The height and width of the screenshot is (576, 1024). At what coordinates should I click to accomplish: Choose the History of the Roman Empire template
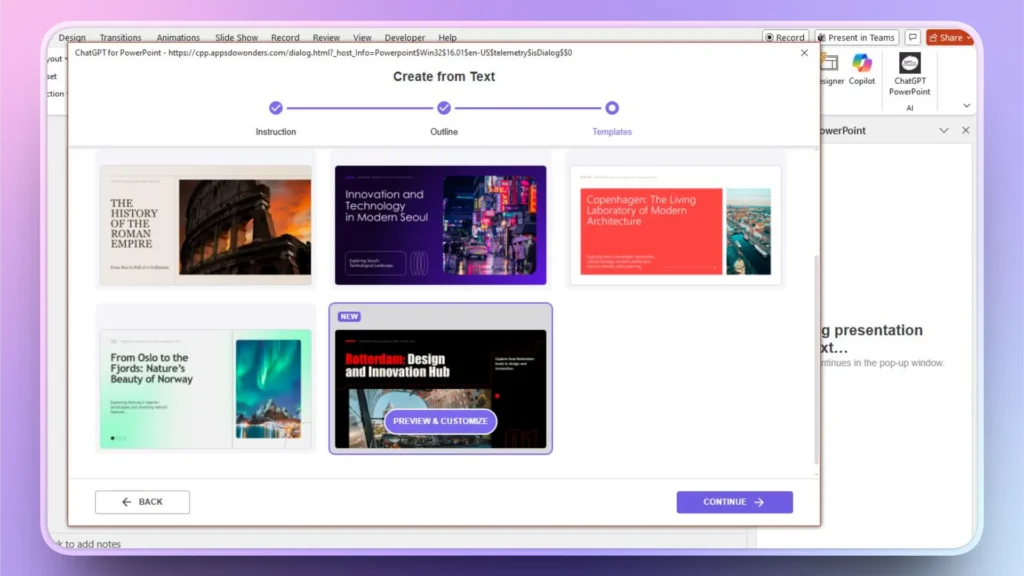(205, 222)
